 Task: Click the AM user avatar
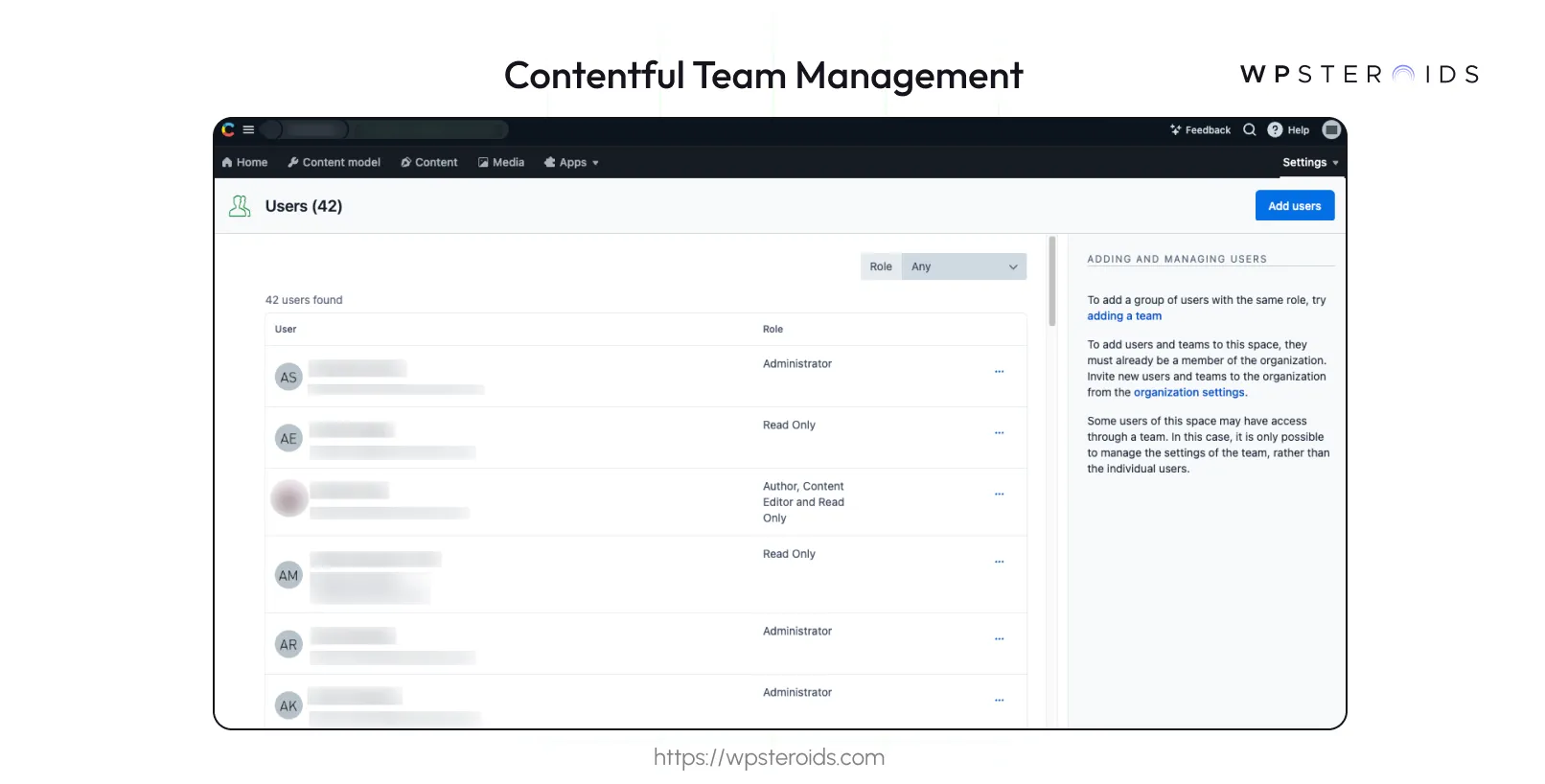point(288,575)
